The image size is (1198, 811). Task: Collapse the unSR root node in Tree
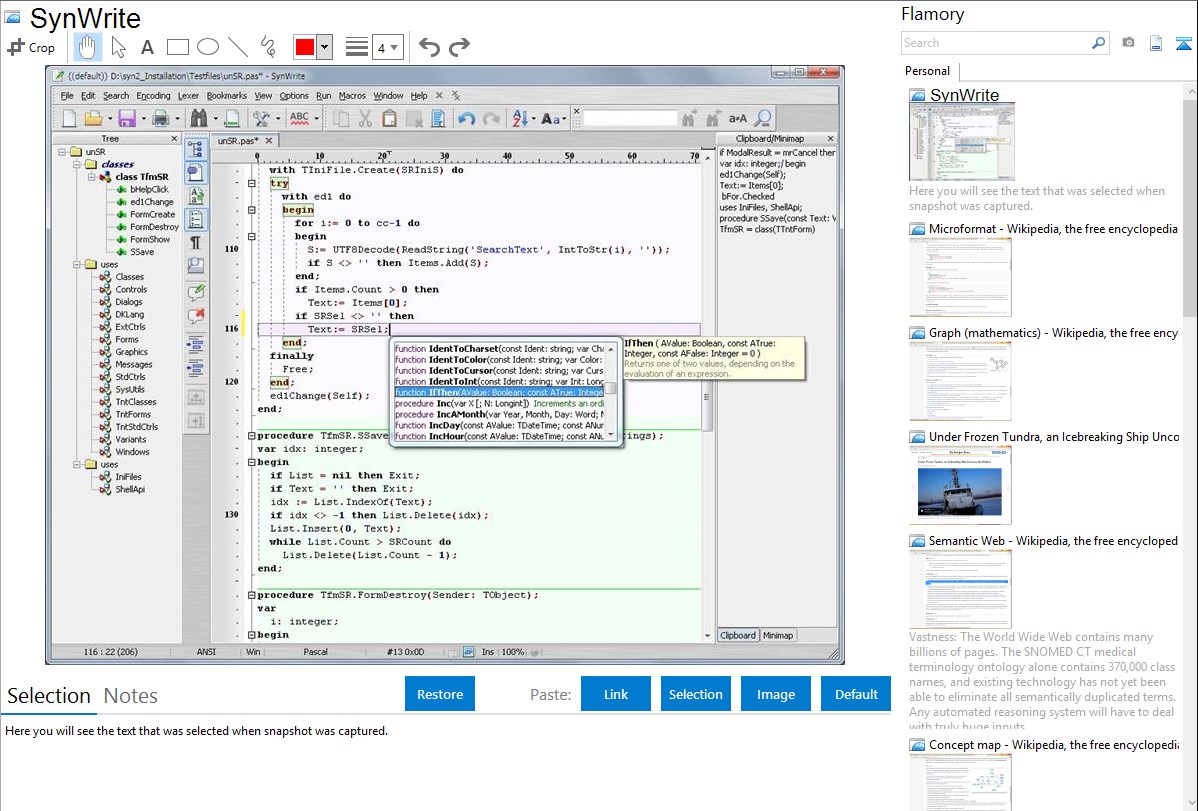63,152
